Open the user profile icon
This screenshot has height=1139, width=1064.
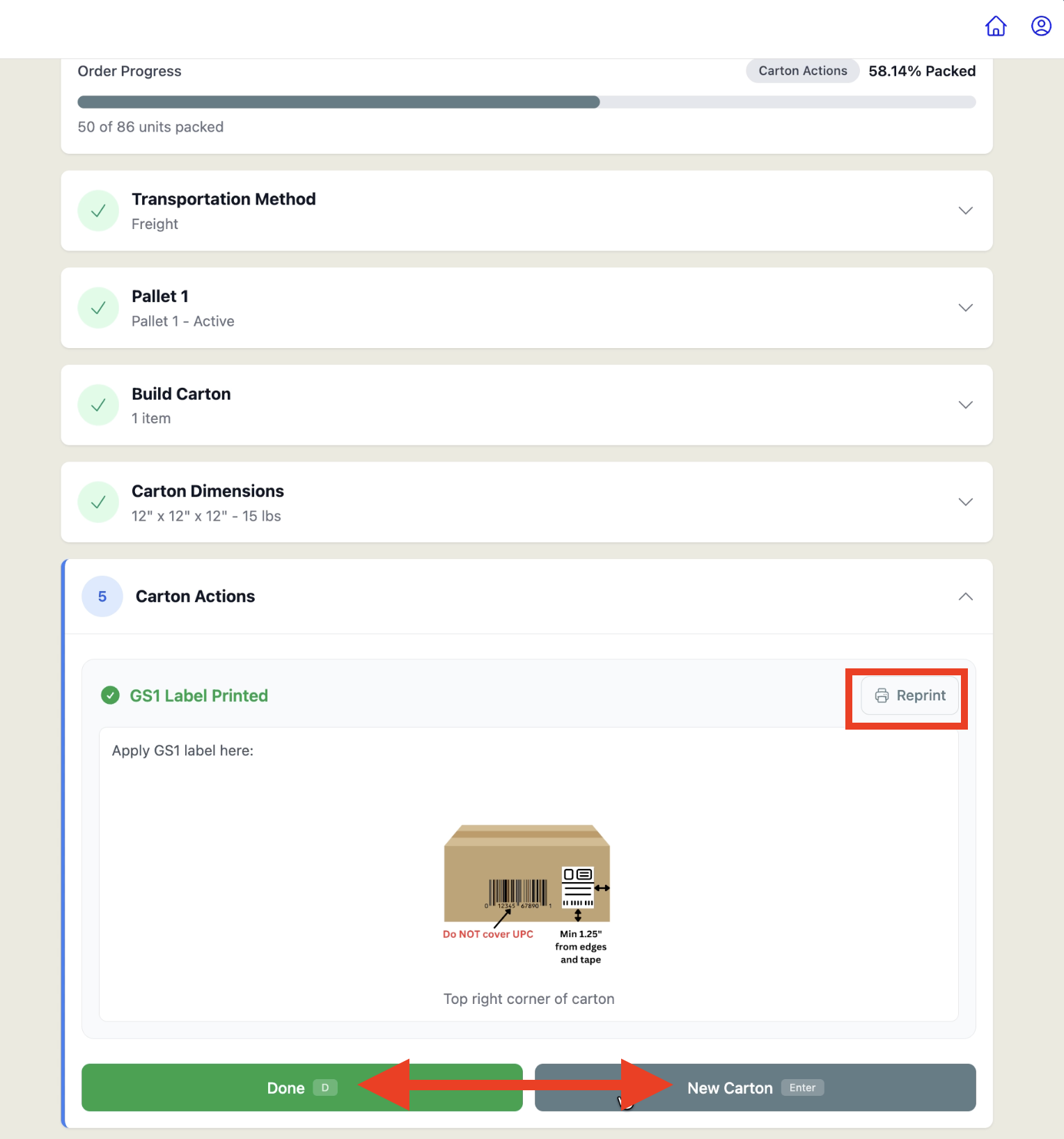[x=1041, y=26]
